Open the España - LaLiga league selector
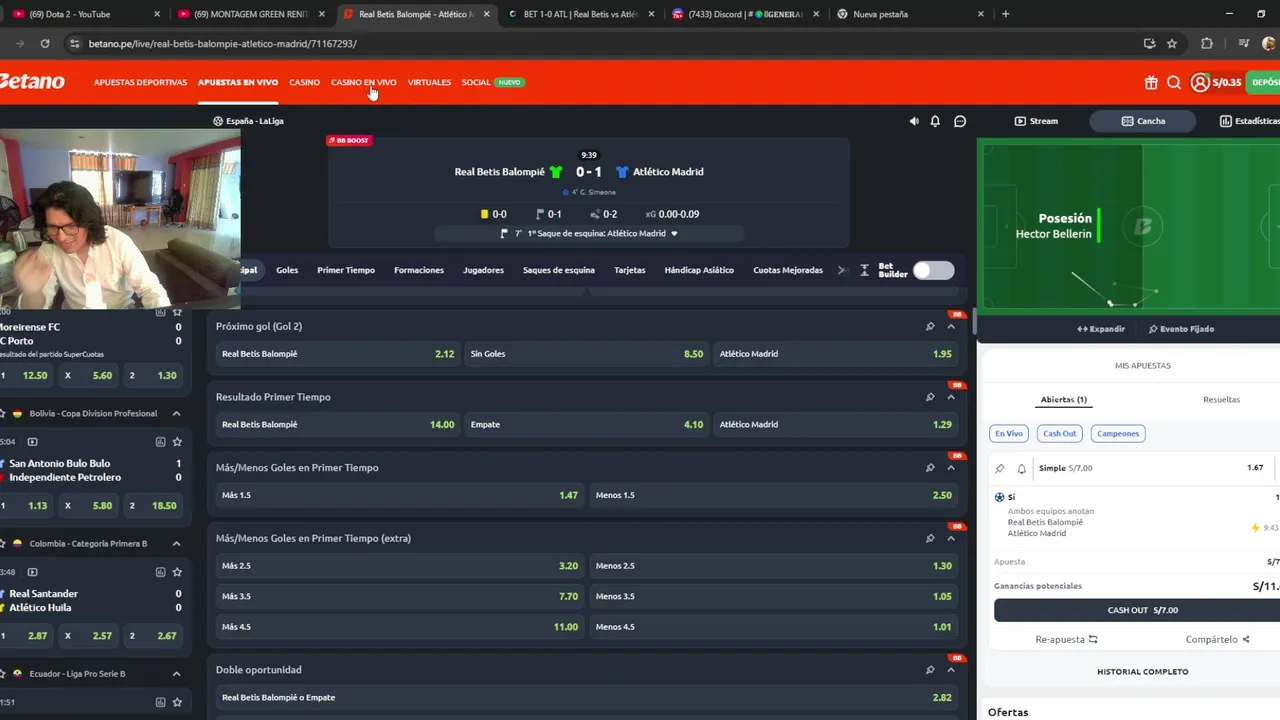This screenshot has width=1280, height=720. [248, 121]
